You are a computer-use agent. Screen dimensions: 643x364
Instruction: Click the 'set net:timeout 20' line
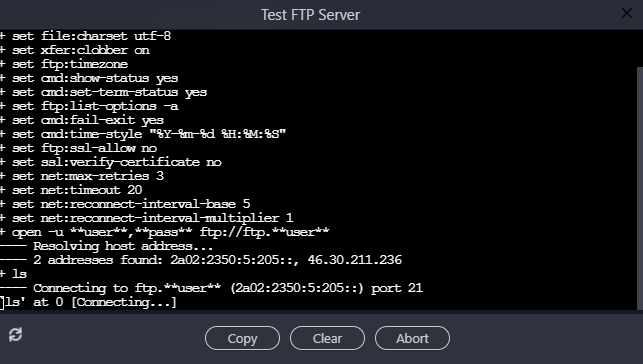[x=71, y=190]
